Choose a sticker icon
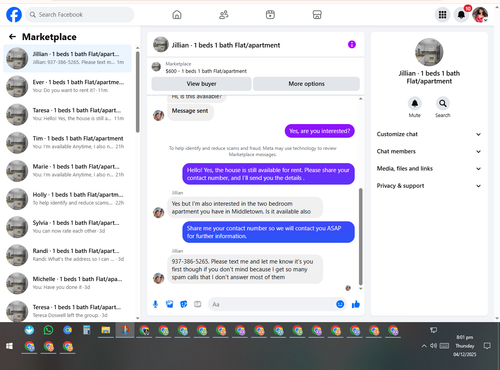500x370 pixels. (184, 304)
